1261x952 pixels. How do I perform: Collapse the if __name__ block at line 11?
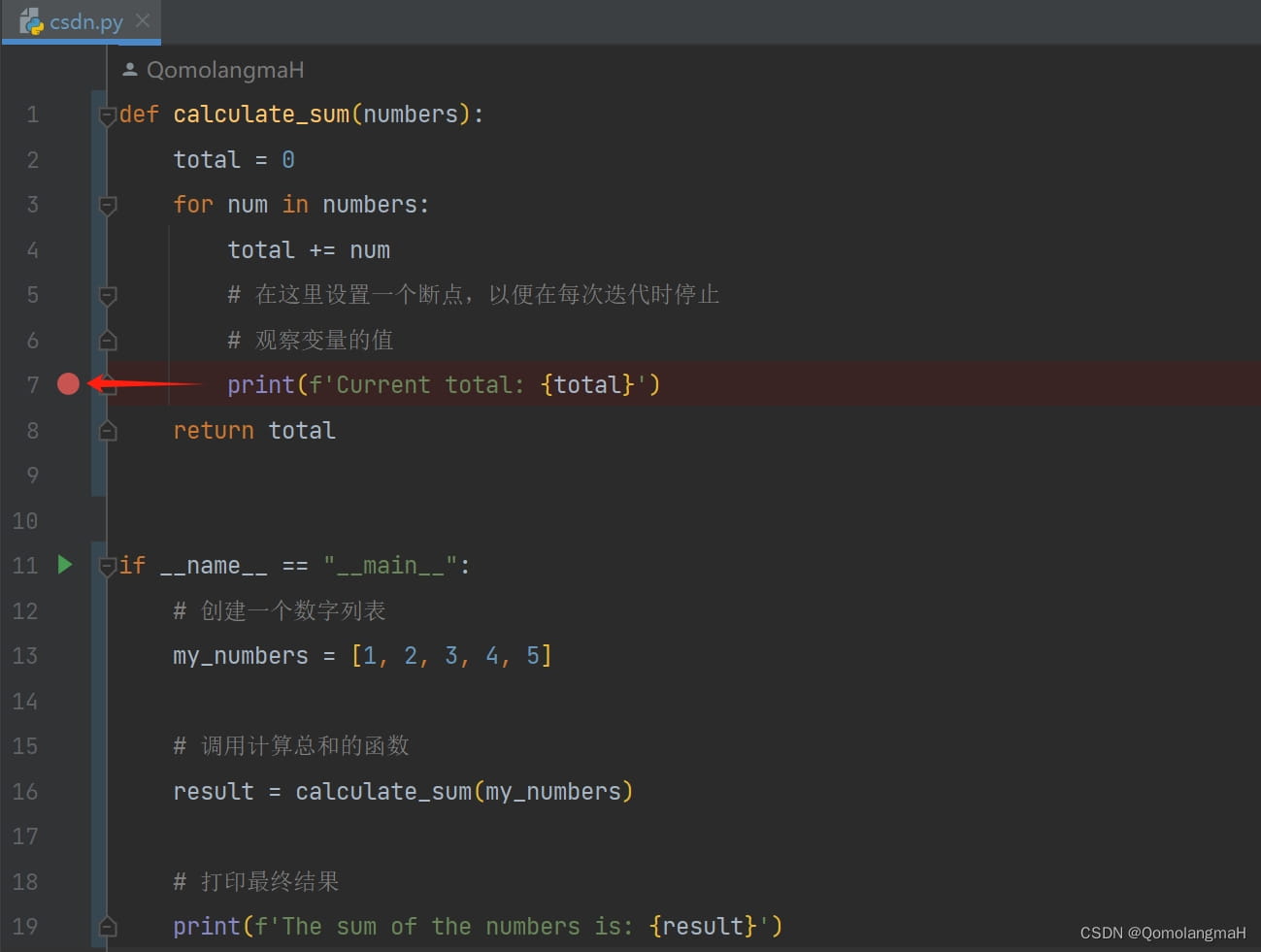pos(108,567)
